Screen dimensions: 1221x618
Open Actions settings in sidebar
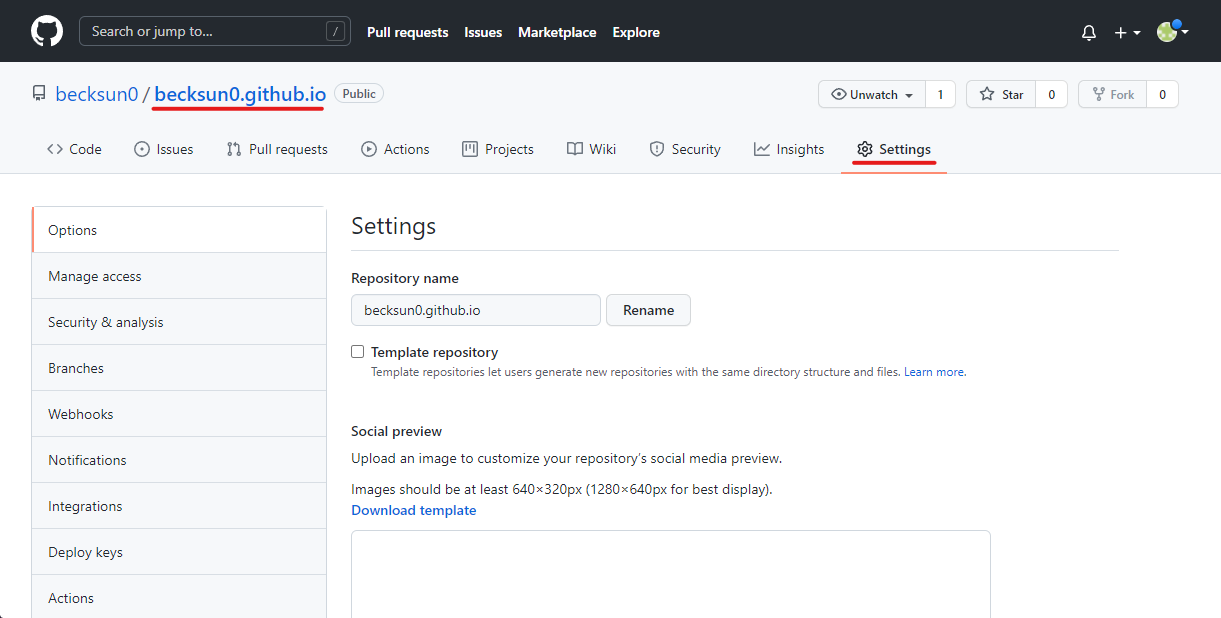click(x=179, y=597)
